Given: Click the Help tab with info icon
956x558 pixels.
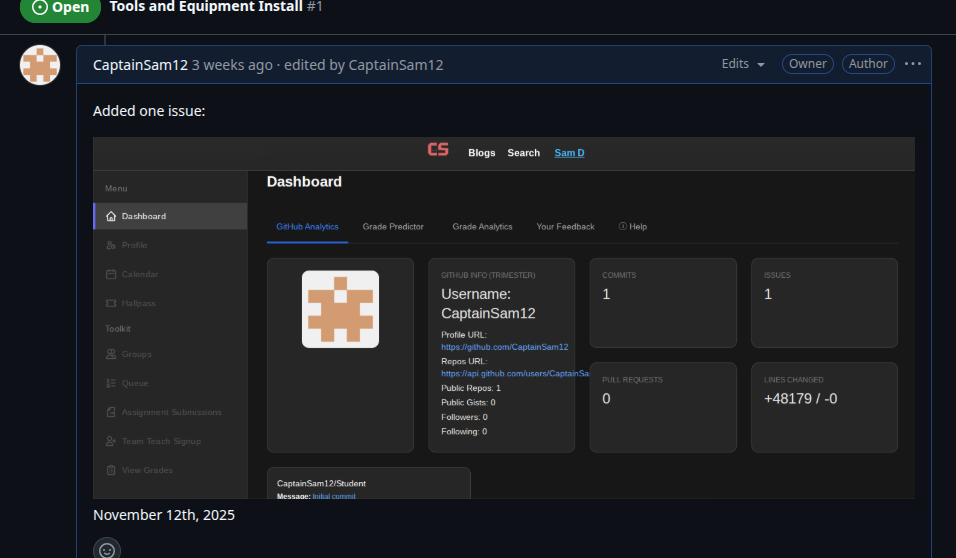Looking at the screenshot, I should pos(632,227).
